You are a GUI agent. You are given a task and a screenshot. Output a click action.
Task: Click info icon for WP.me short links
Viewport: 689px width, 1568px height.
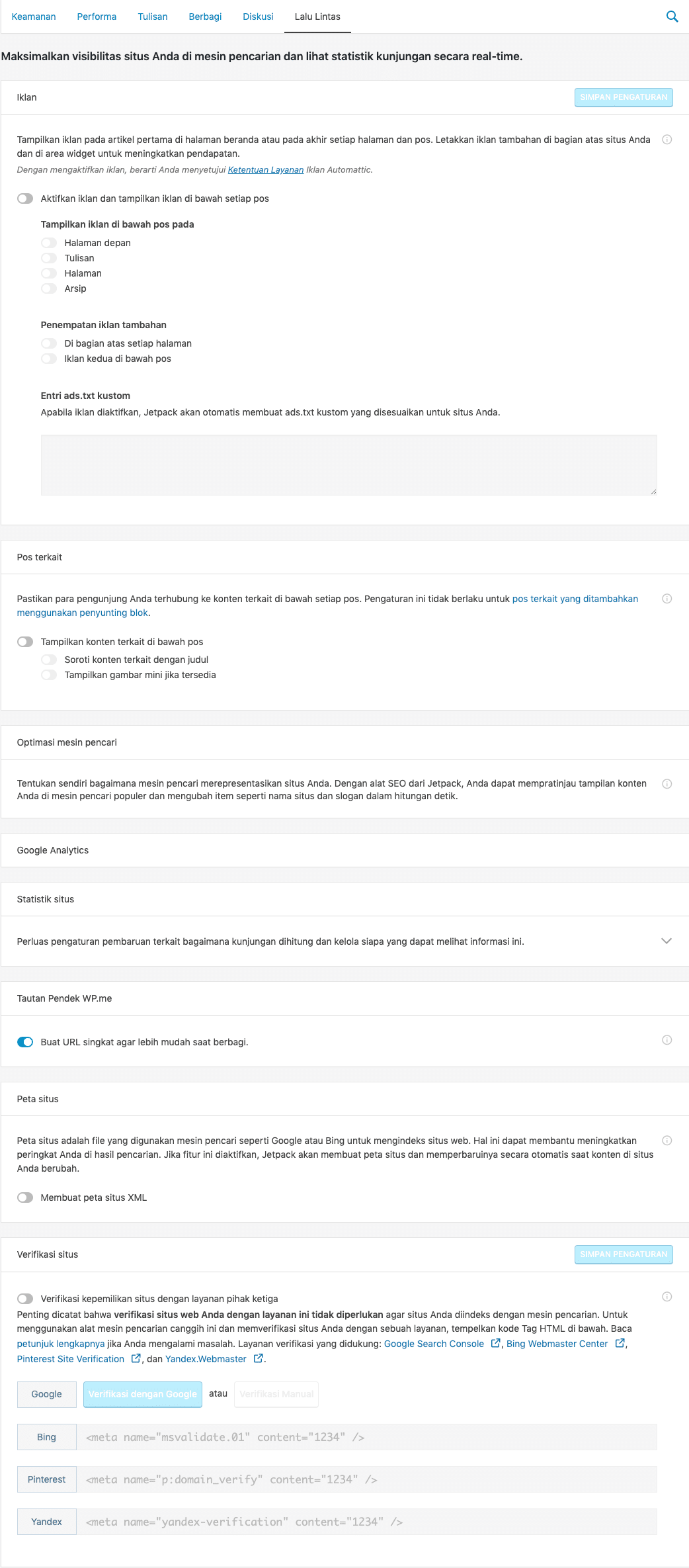pyautogui.click(x=667, y=1040)
